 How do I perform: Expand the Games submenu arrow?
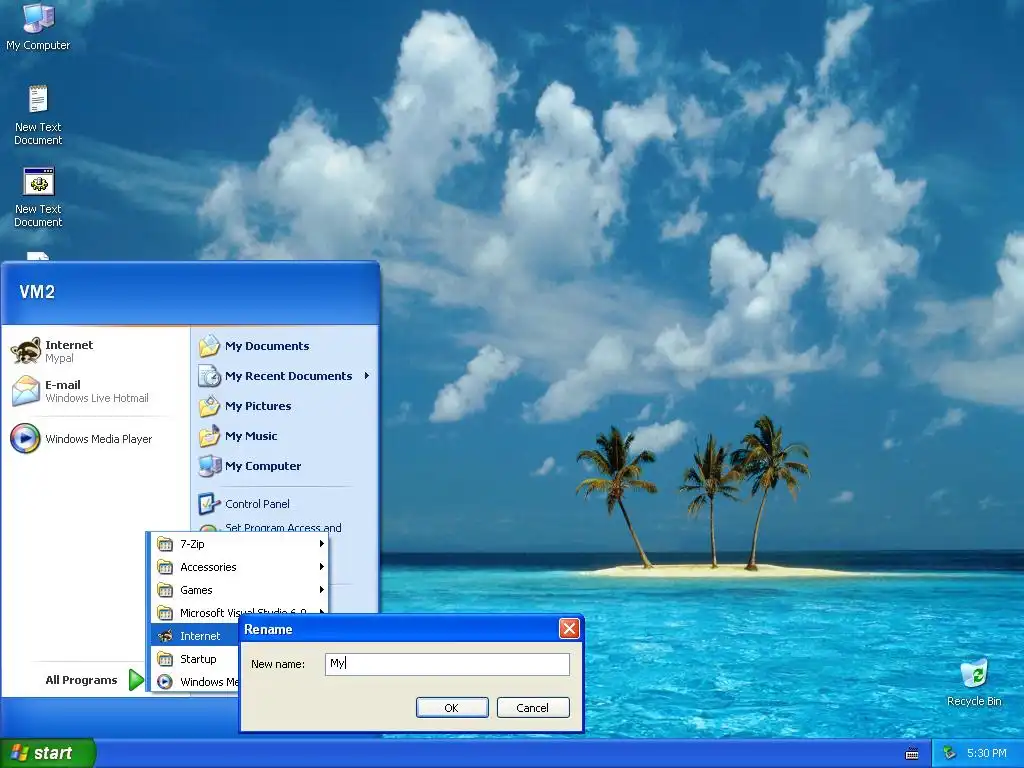click(321, 590)
